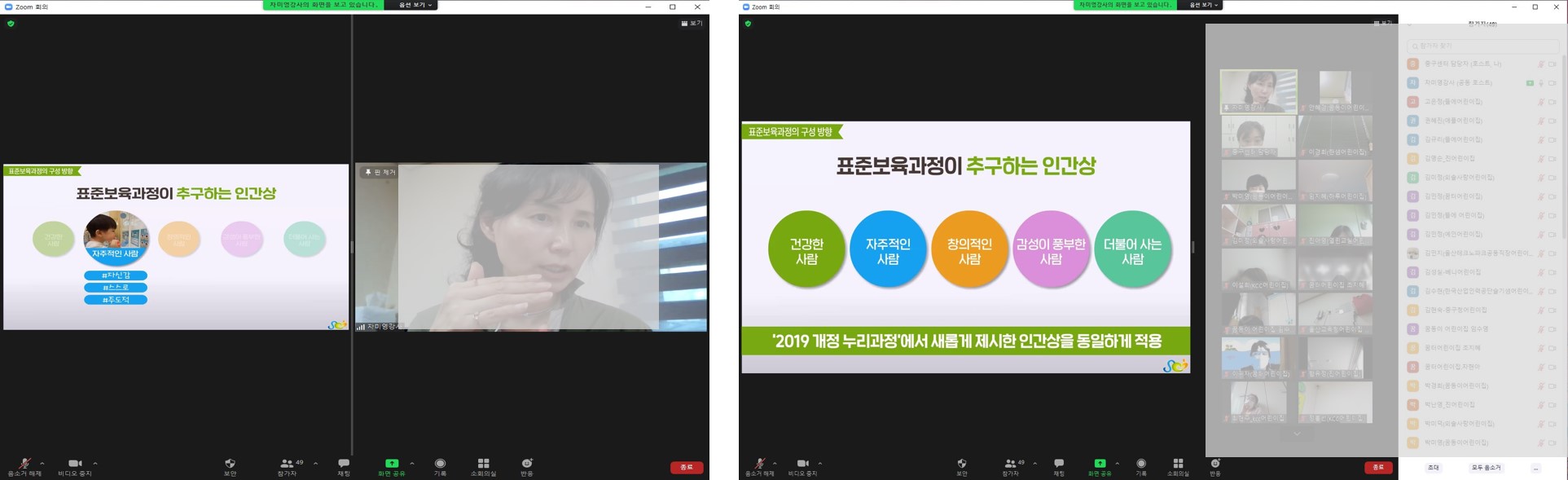Click the red End (종료) button in left window

pos(686,467)
